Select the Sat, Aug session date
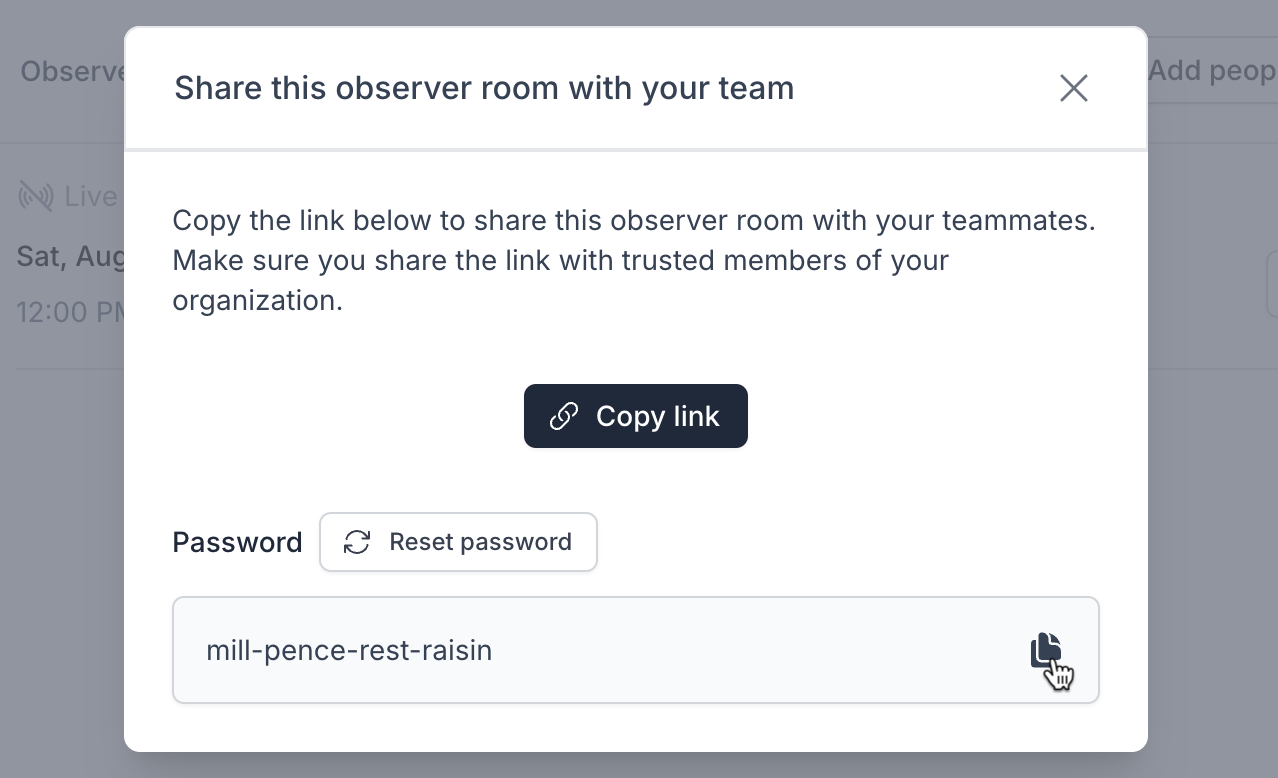 tap(70, 256)
